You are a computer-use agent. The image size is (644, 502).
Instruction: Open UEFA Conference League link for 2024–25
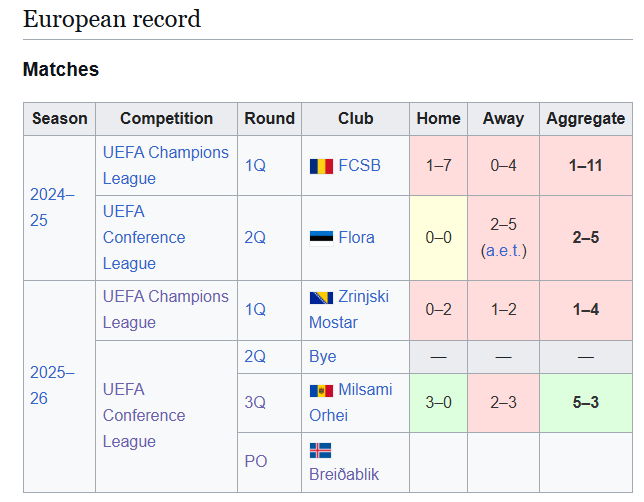click(144, 237)
